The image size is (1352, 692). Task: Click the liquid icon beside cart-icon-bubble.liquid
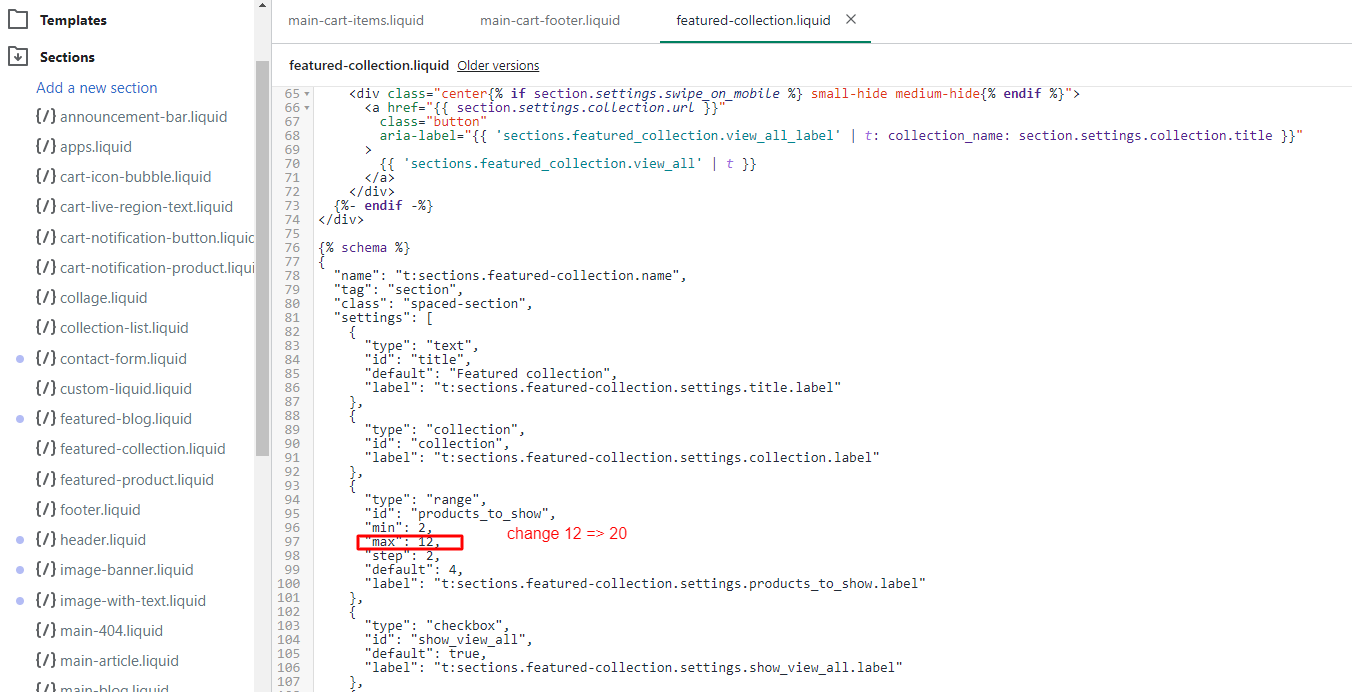click(x=46, y=177)
